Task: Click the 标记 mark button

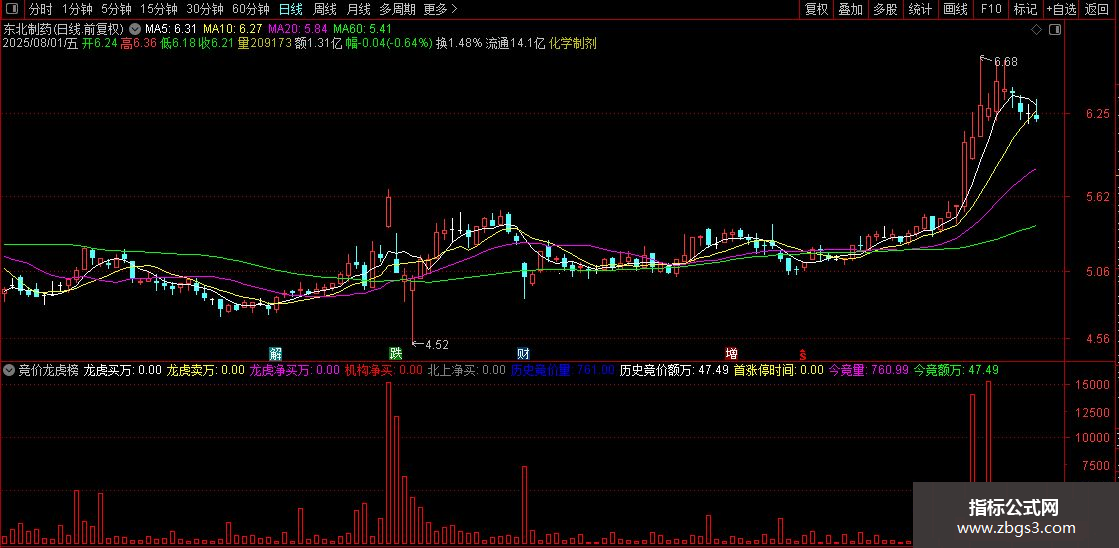Action: click(1026, 9)
